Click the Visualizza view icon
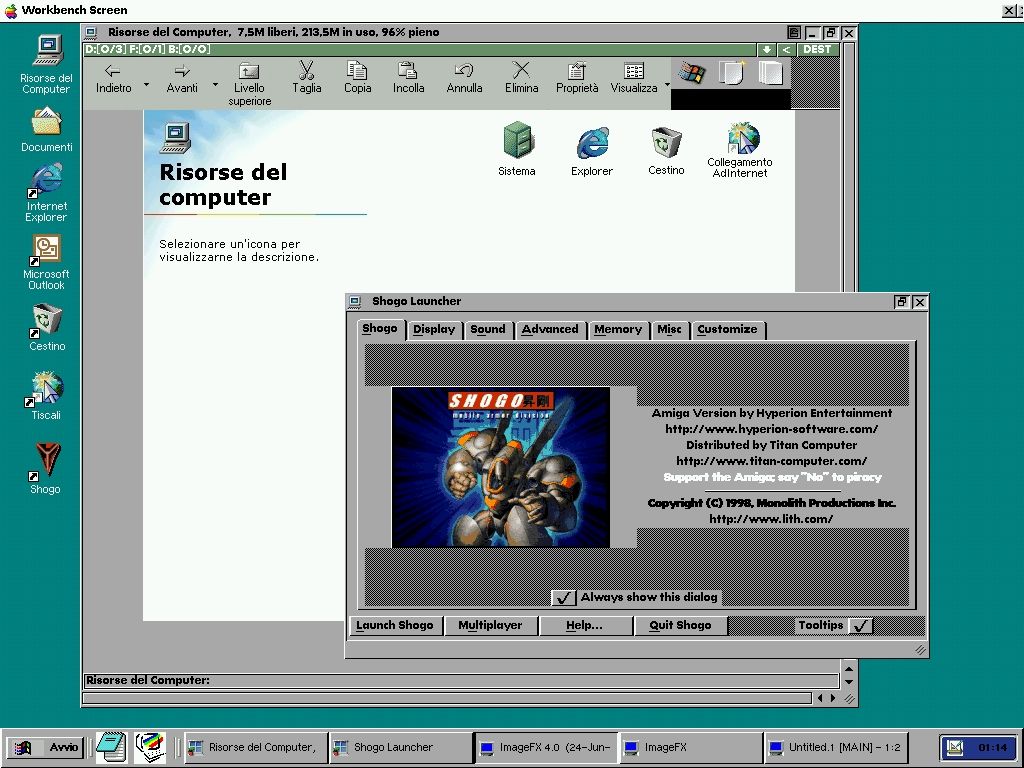 pos(633,71)
